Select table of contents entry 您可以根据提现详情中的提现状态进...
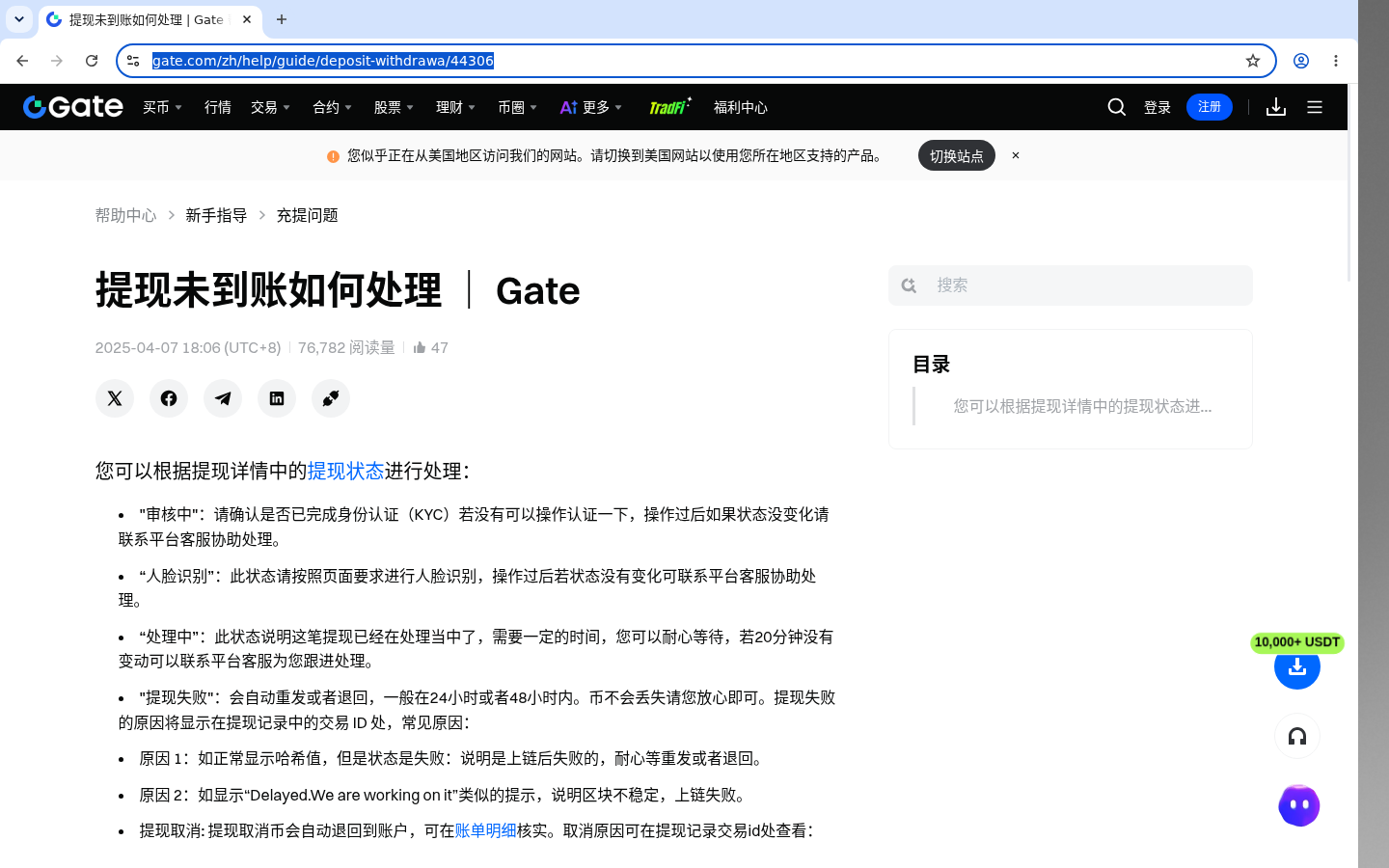 [x=1082, y=406]
